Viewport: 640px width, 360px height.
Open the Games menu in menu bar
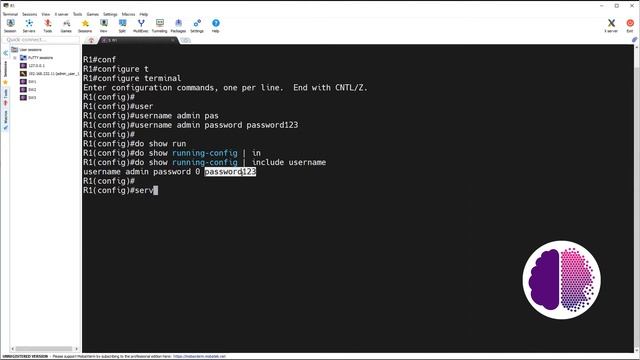93,14
